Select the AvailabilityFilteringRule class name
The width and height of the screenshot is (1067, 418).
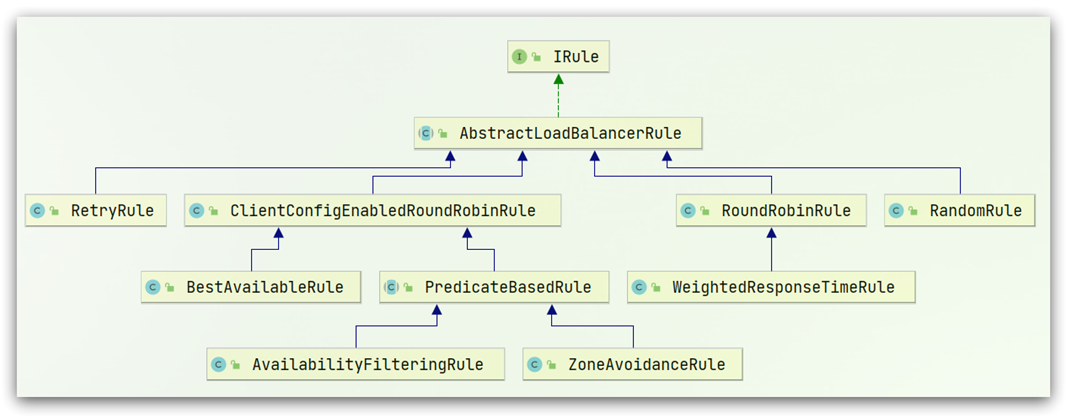(367, 365)
